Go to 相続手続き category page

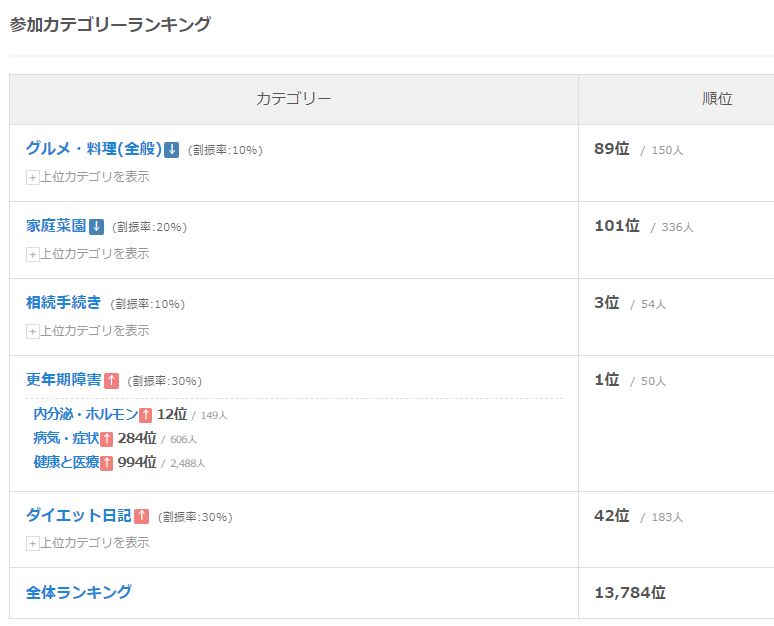[63, 303]
